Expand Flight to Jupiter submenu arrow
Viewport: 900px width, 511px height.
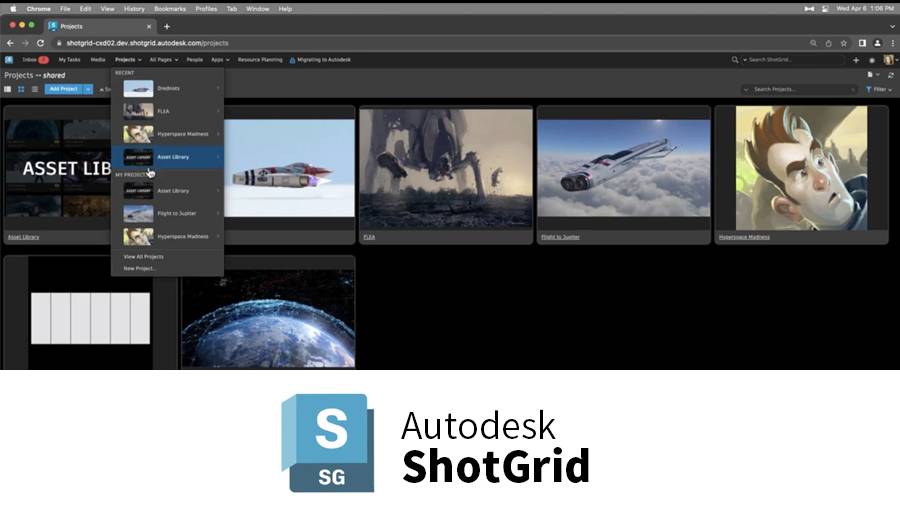pyautogui.click(x=218, y=213)
